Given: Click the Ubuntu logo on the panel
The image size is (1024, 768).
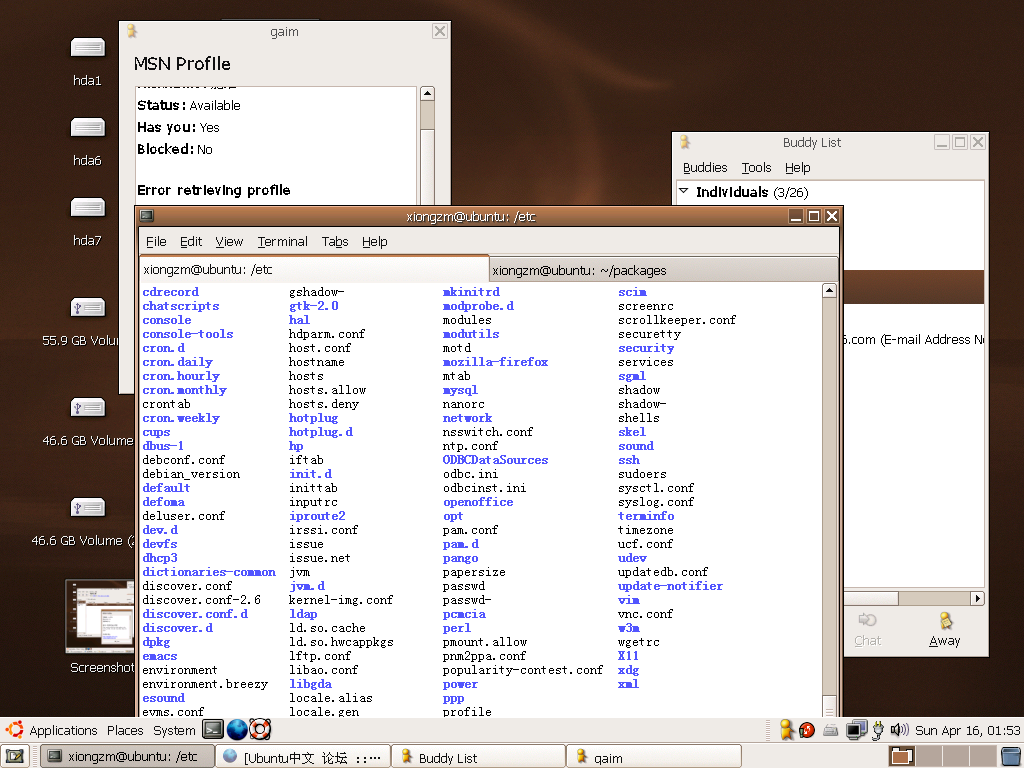Looking at the screenshot, I should pyautogui.click(x=14, y=729).
